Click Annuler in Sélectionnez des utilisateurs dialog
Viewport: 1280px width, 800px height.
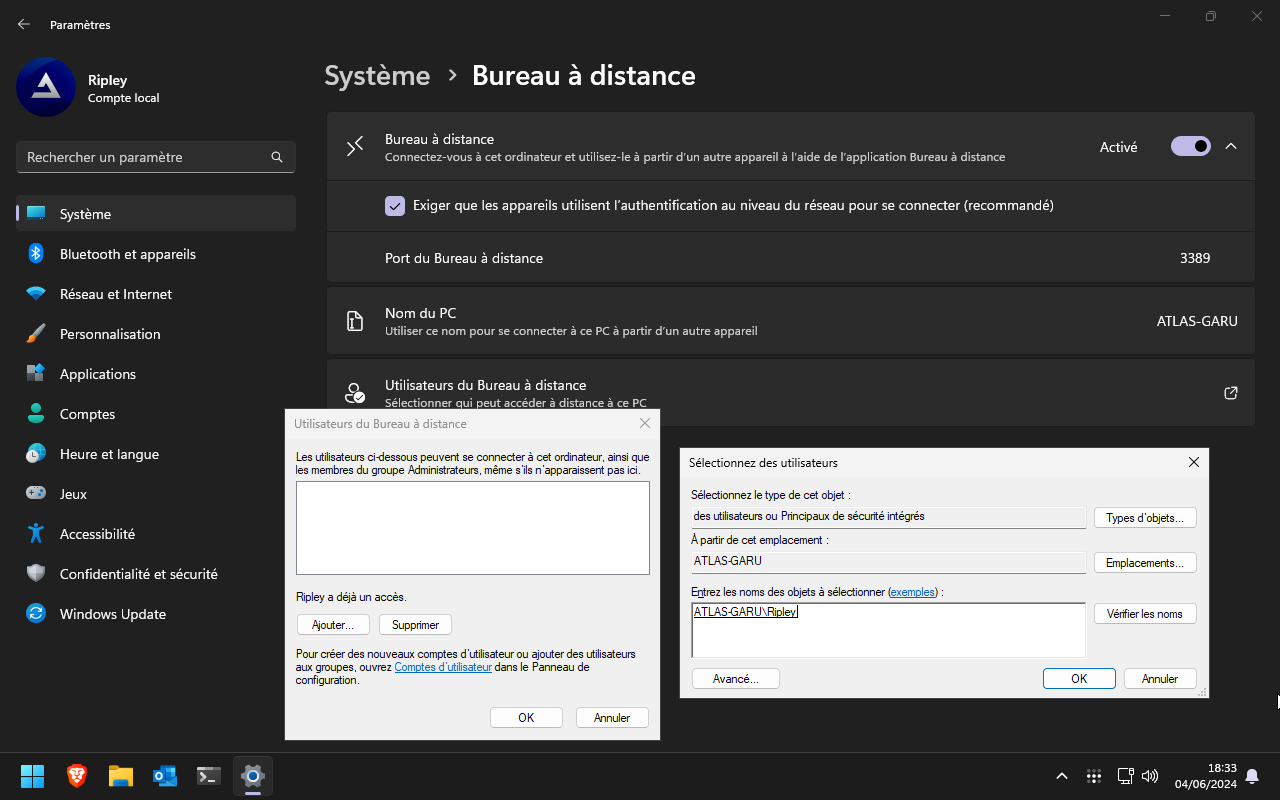[1160, 679]
